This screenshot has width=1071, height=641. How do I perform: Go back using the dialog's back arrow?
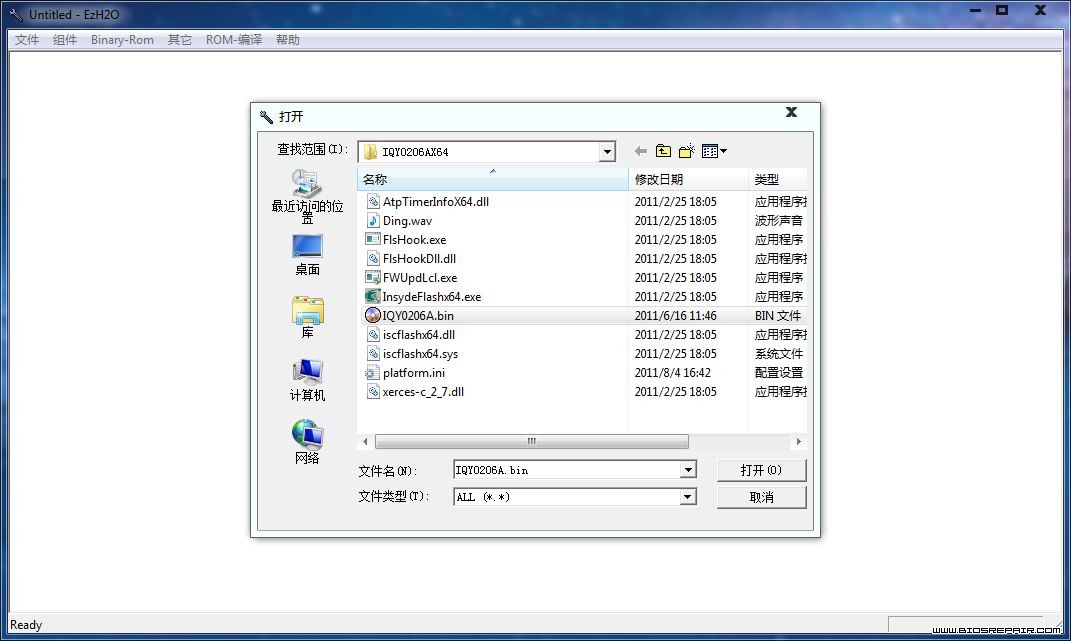coord(641,151)
